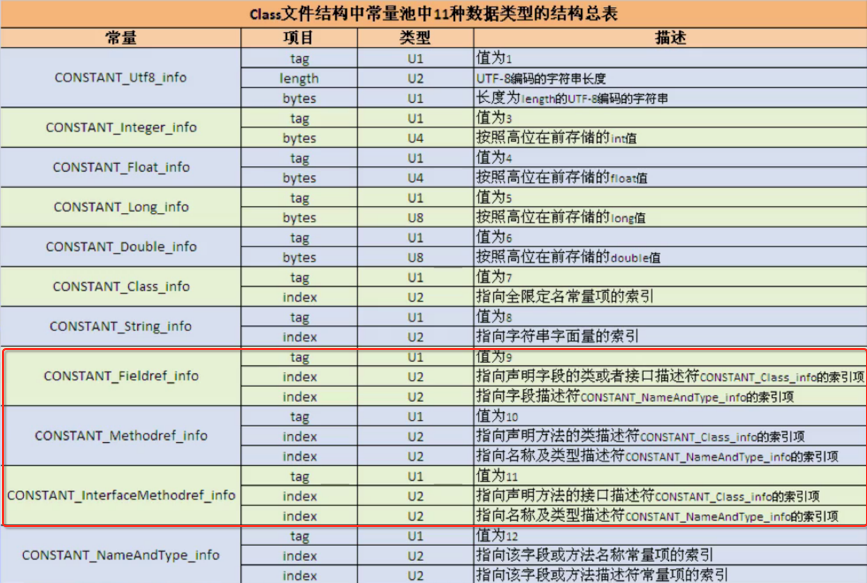Click the CONSTANT_Double_info cell
This screenshot has height=583, width=867.
coord(121,247)
